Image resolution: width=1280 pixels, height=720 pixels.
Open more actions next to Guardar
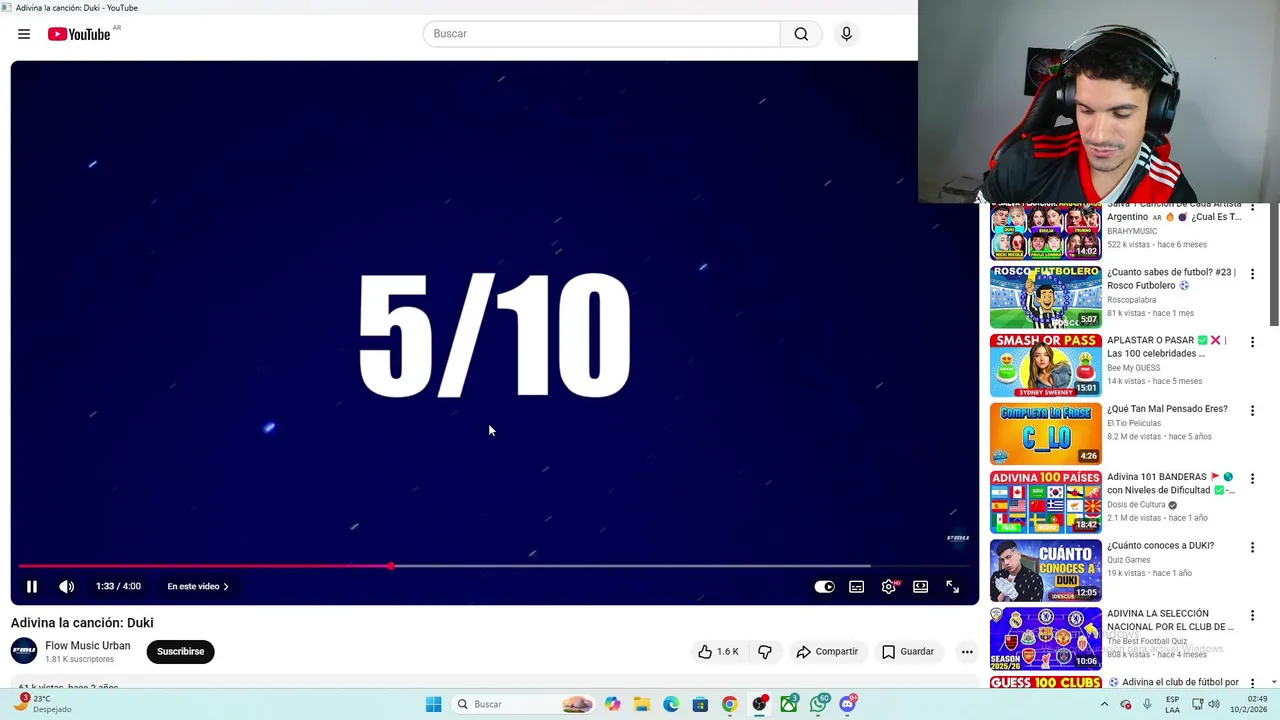pyautogui.click(x=967, y=652)
